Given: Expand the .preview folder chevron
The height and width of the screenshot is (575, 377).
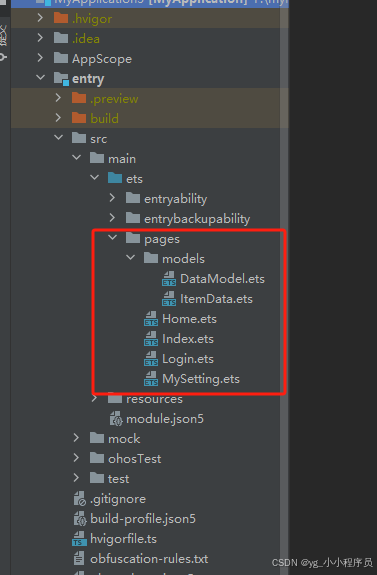Looking at the screenshot, I should [x=58, y=98].
